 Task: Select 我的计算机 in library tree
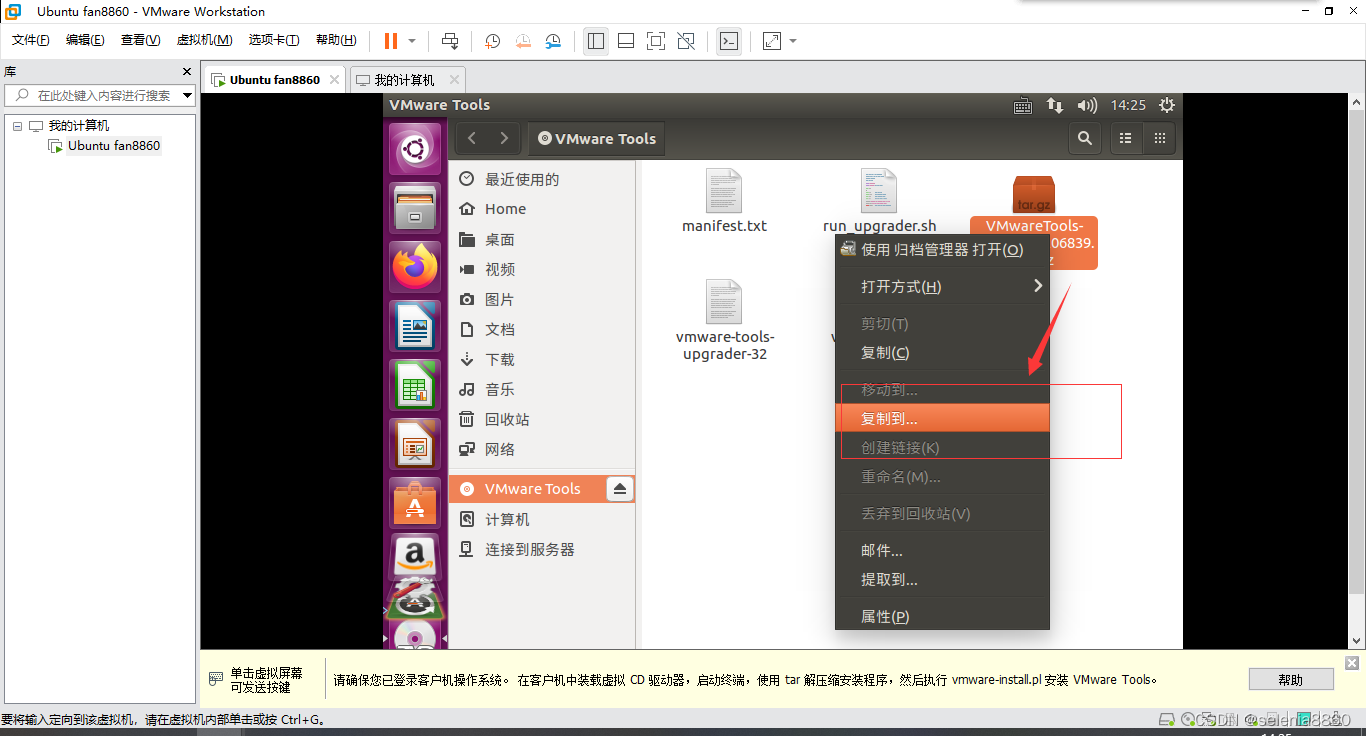[x=79, y=126]
